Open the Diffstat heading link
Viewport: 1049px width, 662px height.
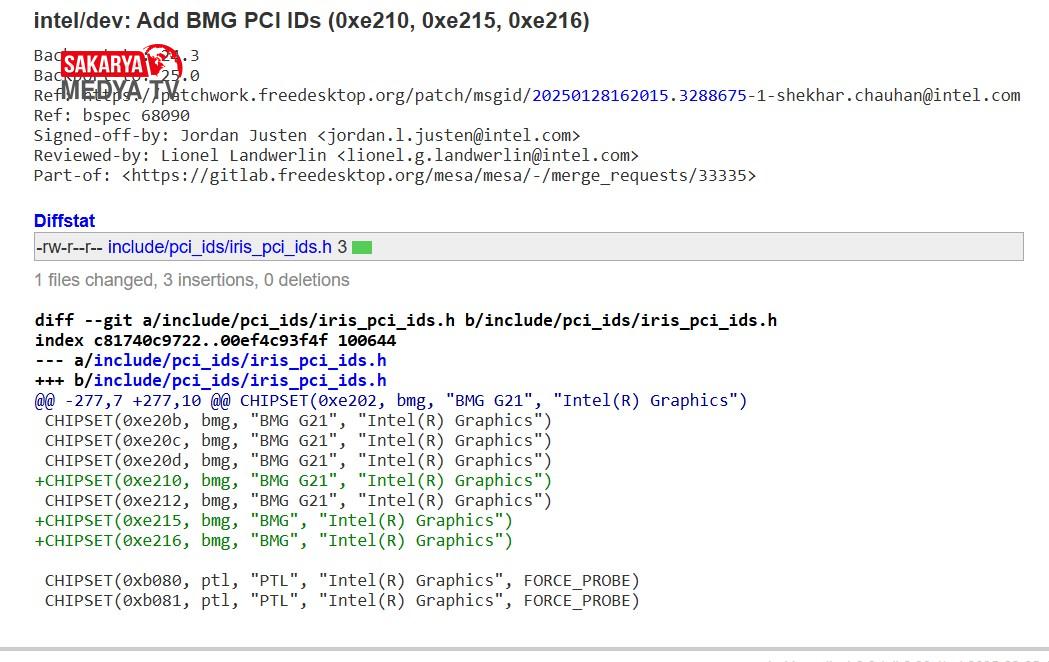65,221
